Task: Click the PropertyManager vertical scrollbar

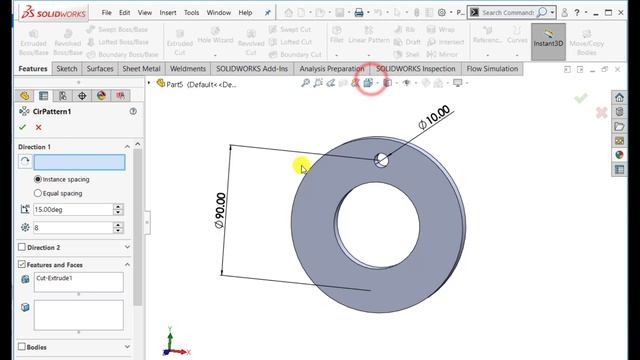Action: click(x=138, y=227)
